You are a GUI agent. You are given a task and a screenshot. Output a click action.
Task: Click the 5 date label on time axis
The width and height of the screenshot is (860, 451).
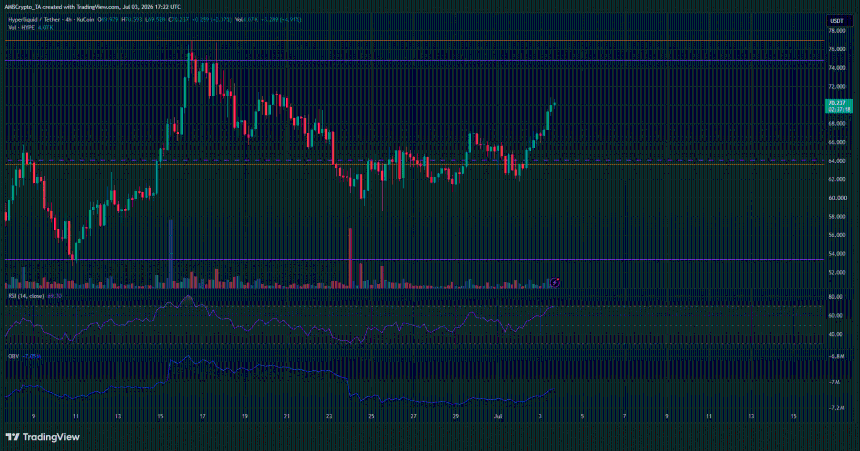point(582,417)
